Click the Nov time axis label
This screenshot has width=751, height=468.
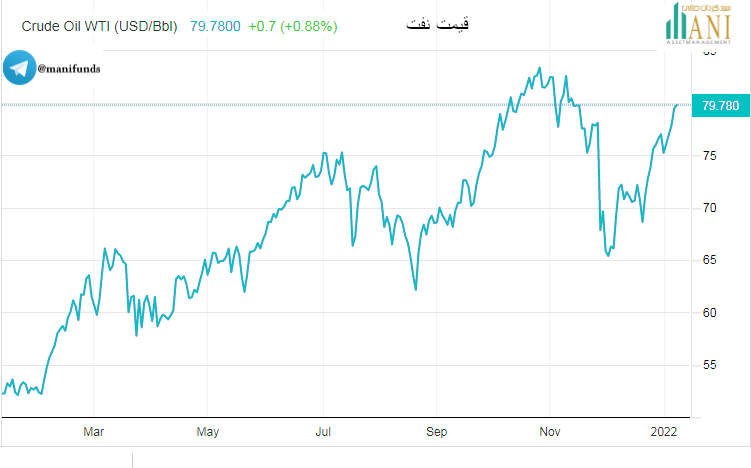coord(550,432)
